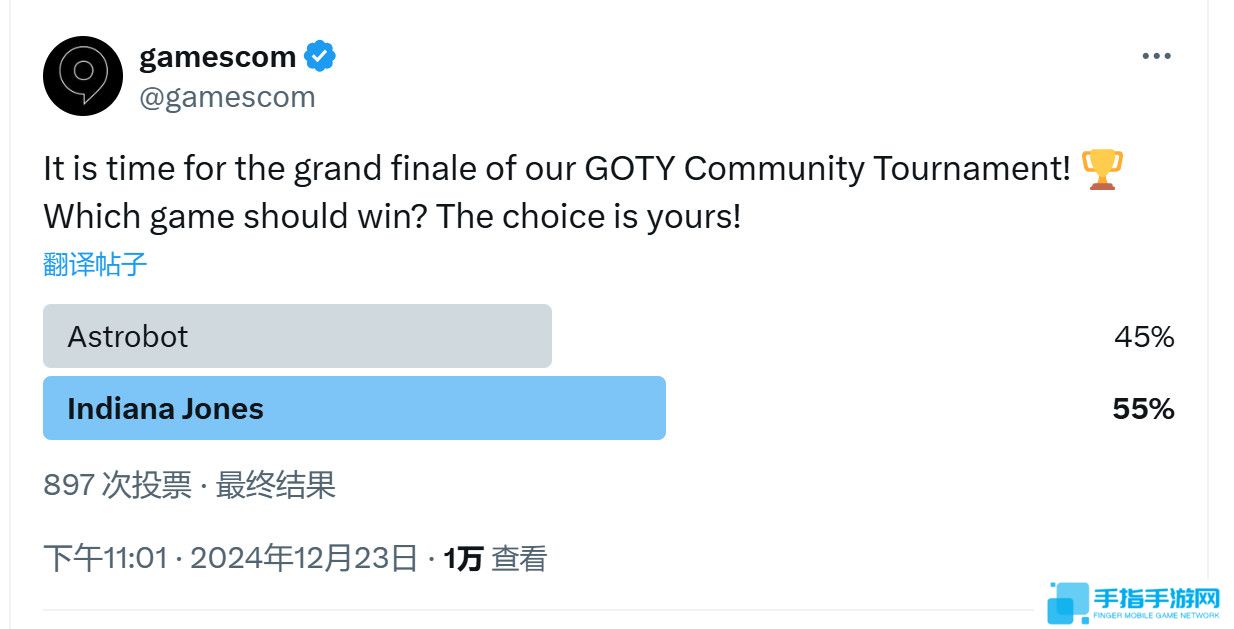Open the @gamescom handle link
The image size is (1234, 629).
pos(227,97)
